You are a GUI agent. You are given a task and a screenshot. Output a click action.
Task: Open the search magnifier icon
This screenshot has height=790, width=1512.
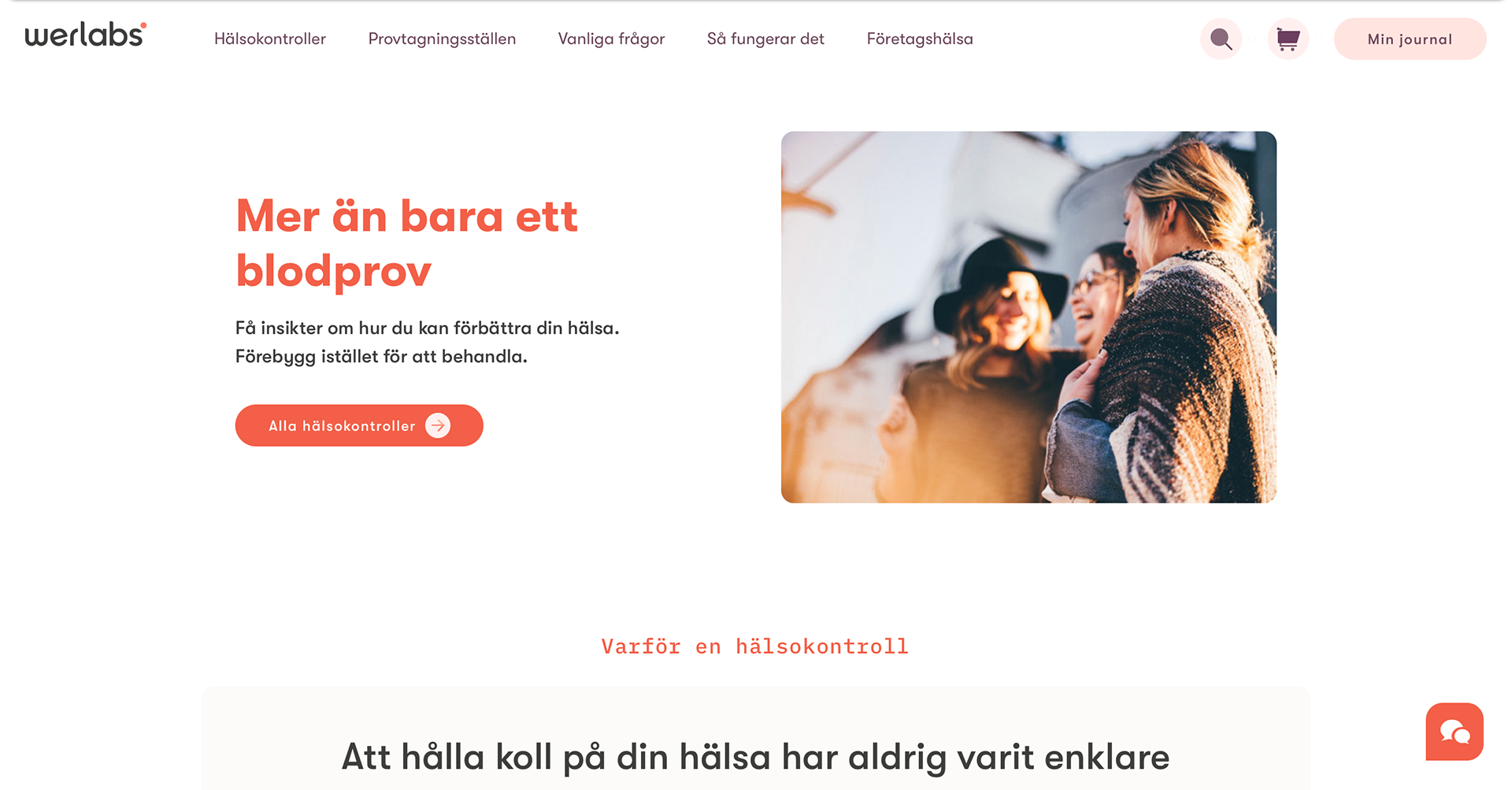1221,39
